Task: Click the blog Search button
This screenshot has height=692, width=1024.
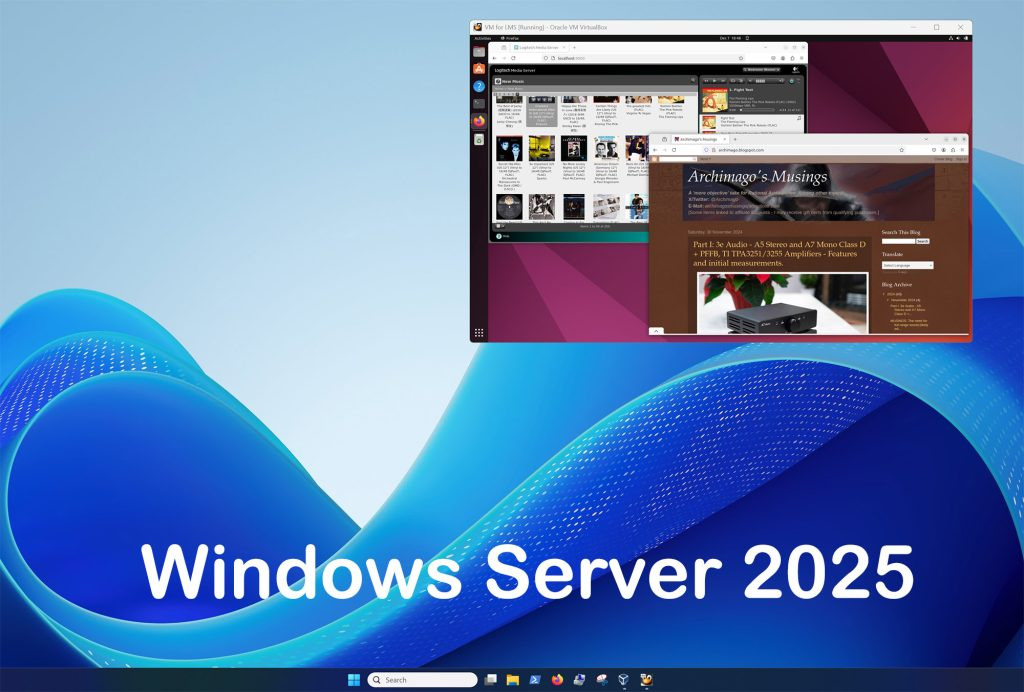Action: [x=922, y=241]
